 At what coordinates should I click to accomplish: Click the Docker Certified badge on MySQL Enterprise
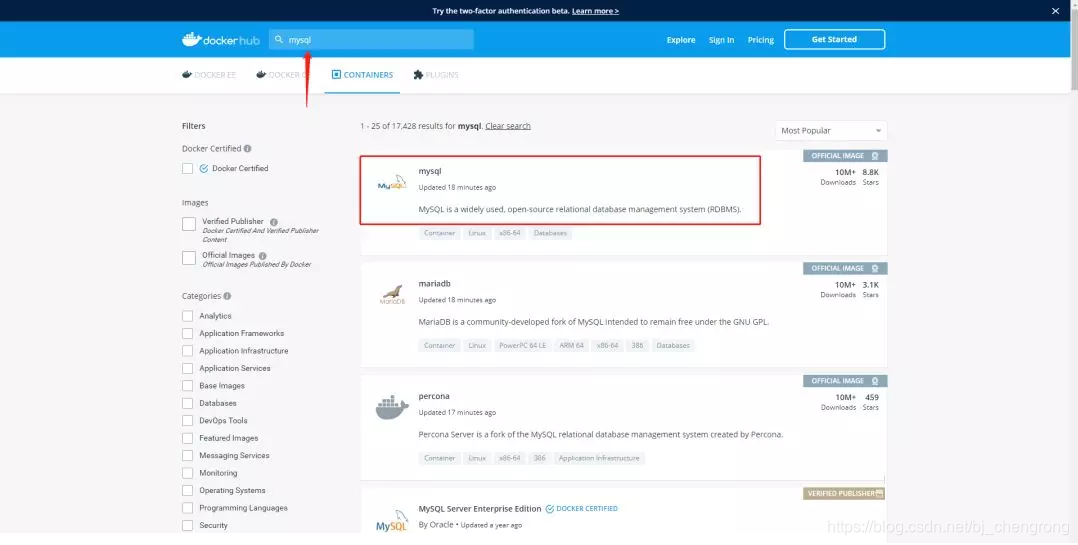pos(582,509)
